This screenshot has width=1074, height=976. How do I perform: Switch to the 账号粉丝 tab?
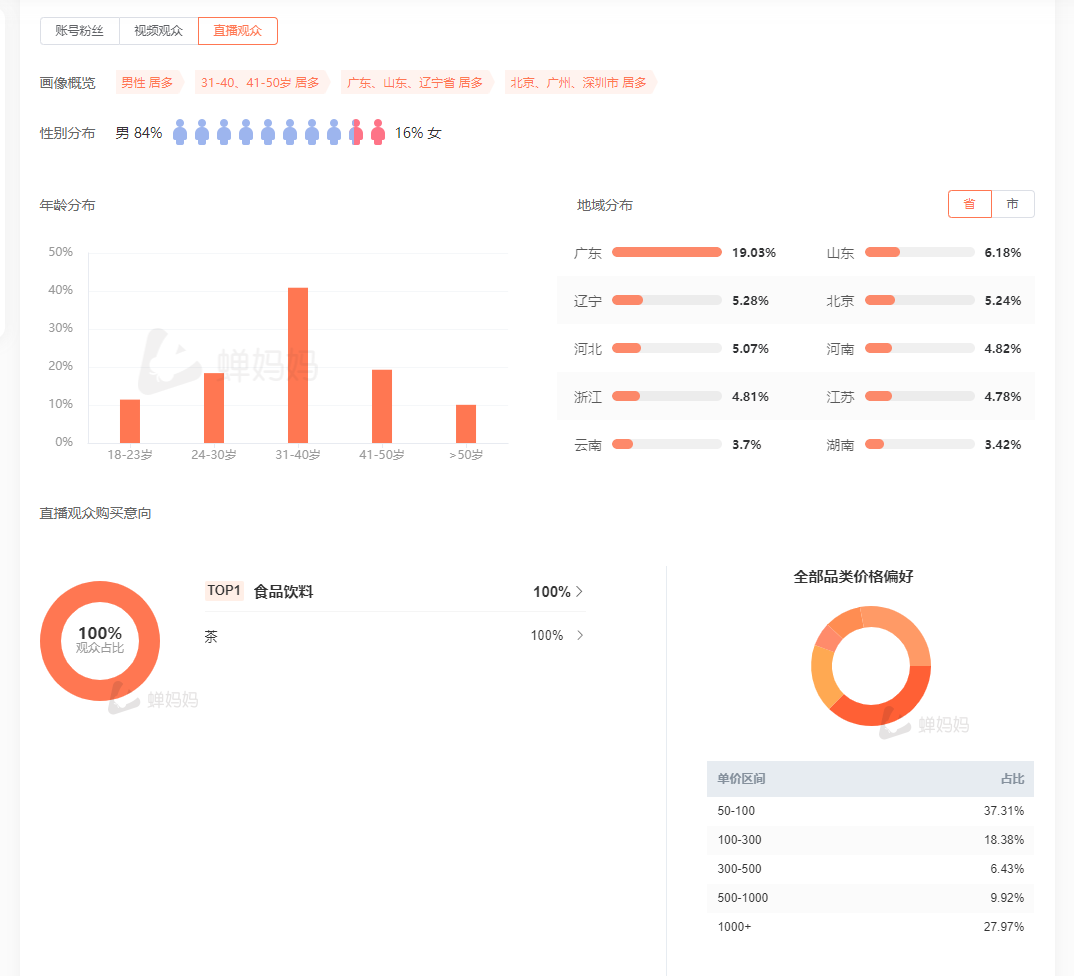[80, 31]
